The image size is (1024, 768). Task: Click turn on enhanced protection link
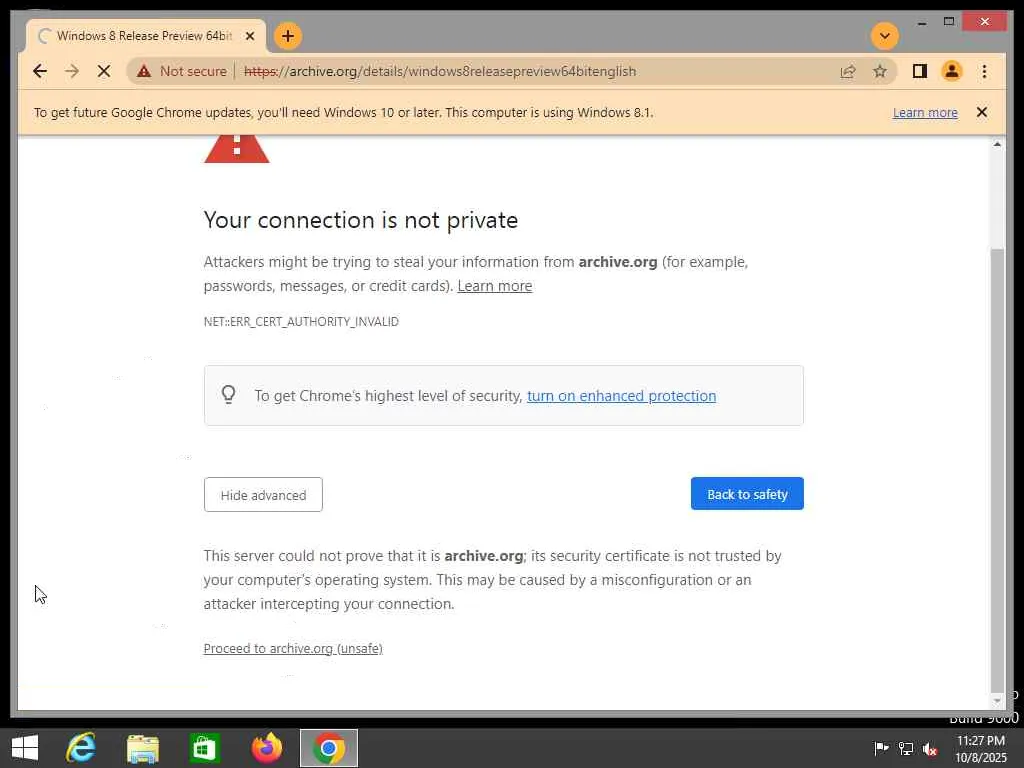click(x=621, y=396)
